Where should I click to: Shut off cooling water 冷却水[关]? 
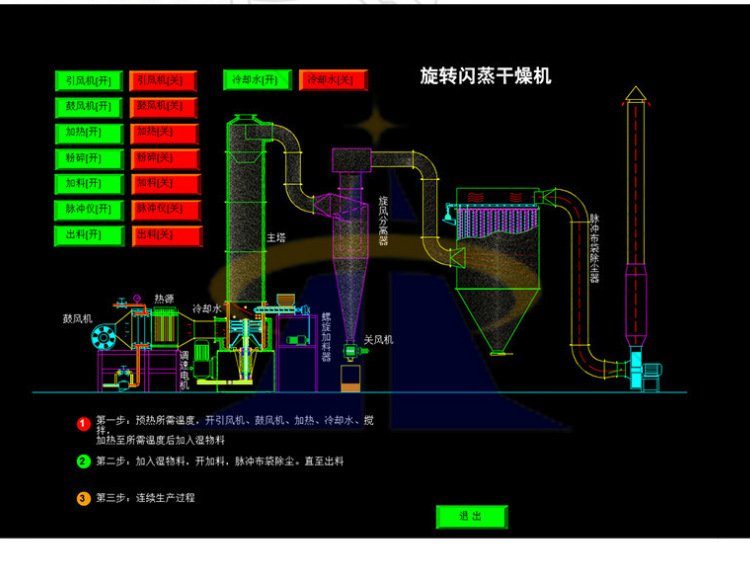click(x=333, y=80)
